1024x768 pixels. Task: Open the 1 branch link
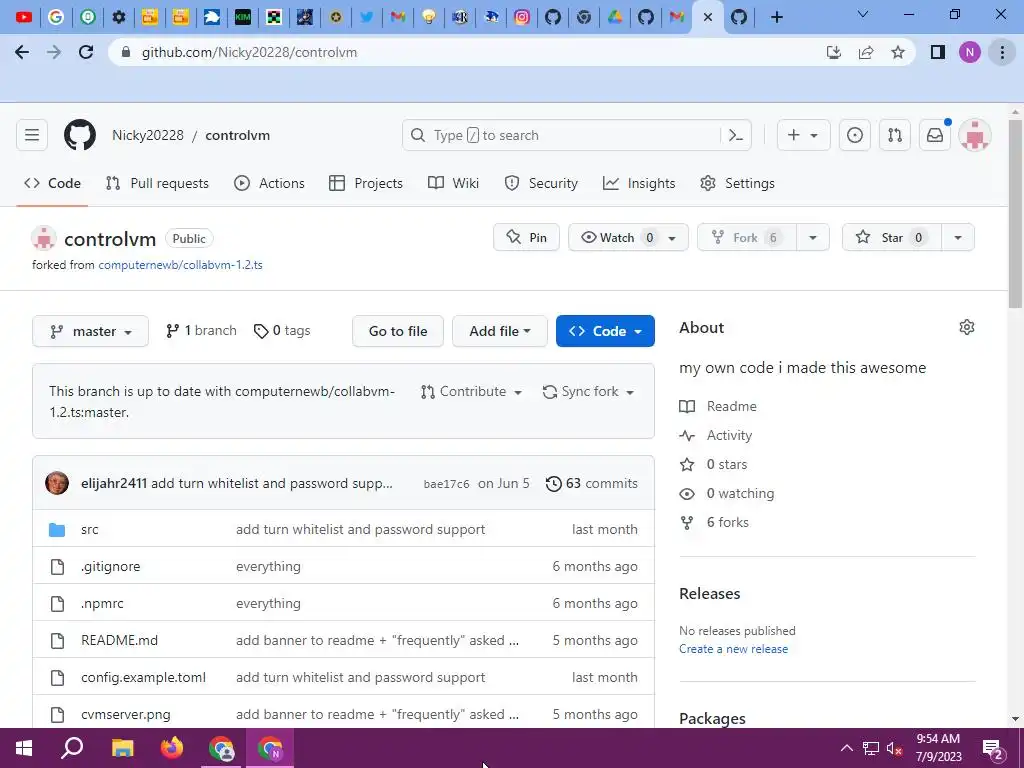[x=201, y=330]
